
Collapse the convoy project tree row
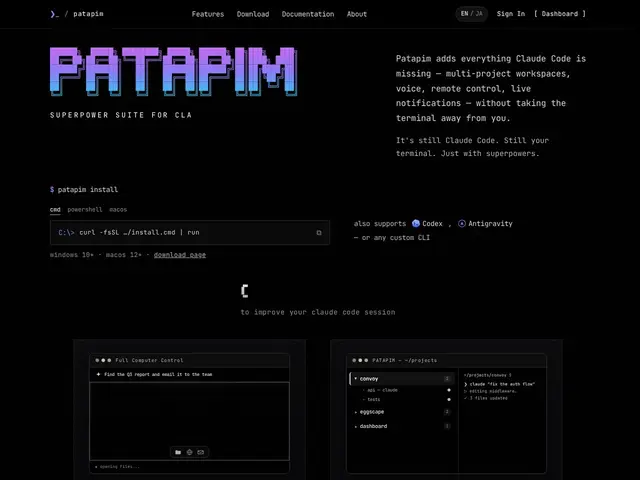(x=402, y=379)
